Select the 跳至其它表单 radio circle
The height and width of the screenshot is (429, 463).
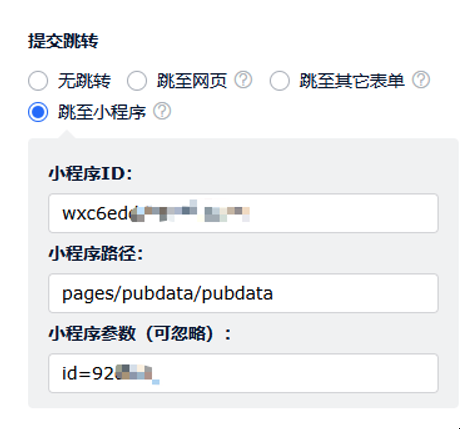click(279, 81)
